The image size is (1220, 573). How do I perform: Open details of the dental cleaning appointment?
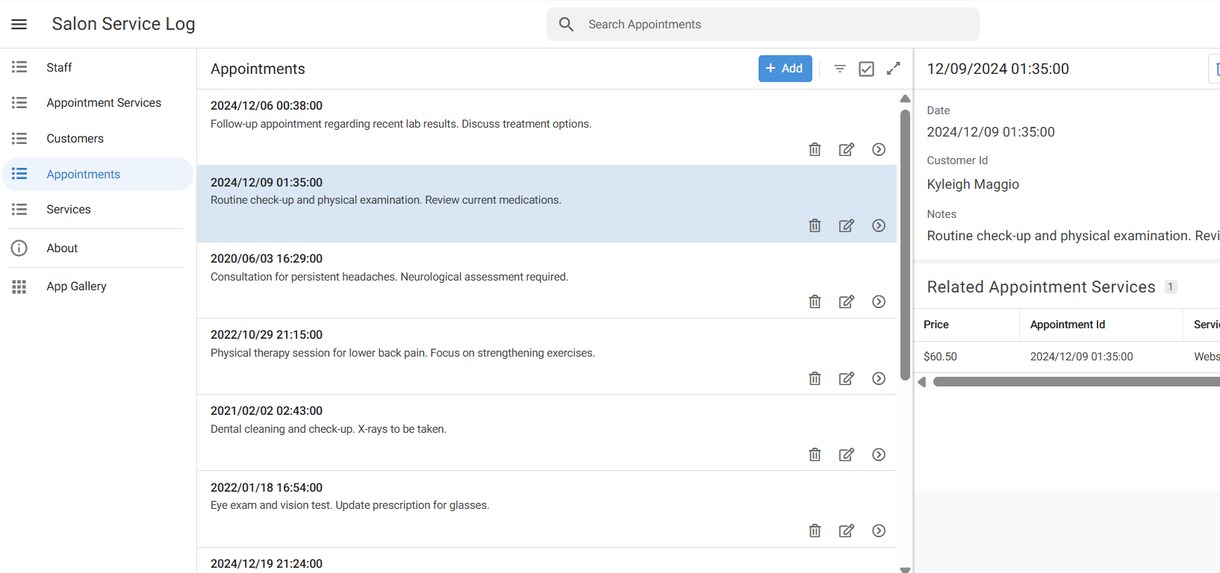(x=879, y=454)
